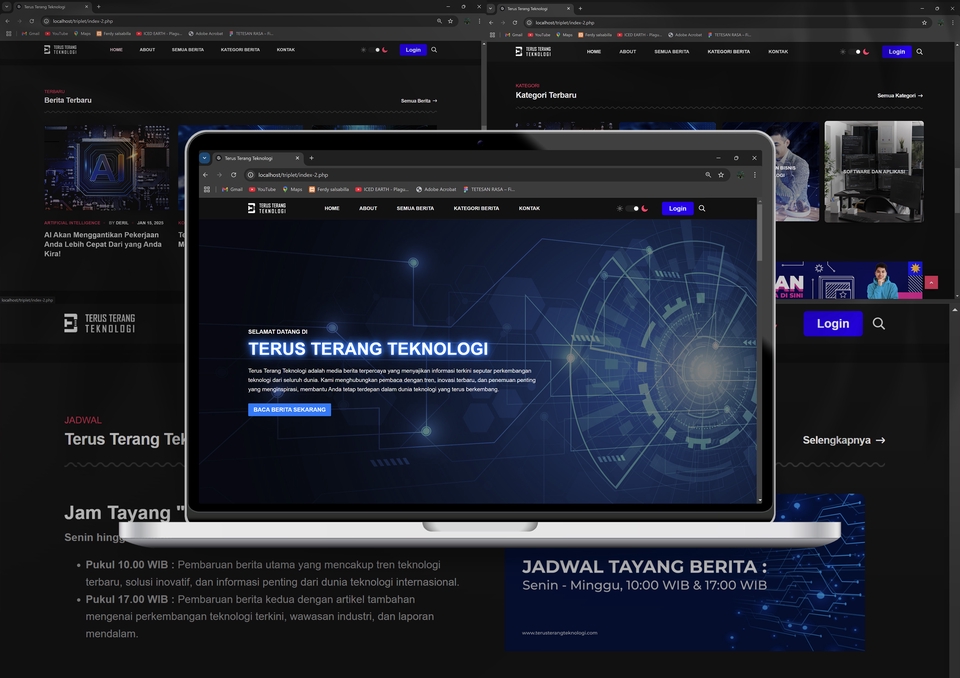Click the large search icon in the bottom window

[x=879, y=323]
